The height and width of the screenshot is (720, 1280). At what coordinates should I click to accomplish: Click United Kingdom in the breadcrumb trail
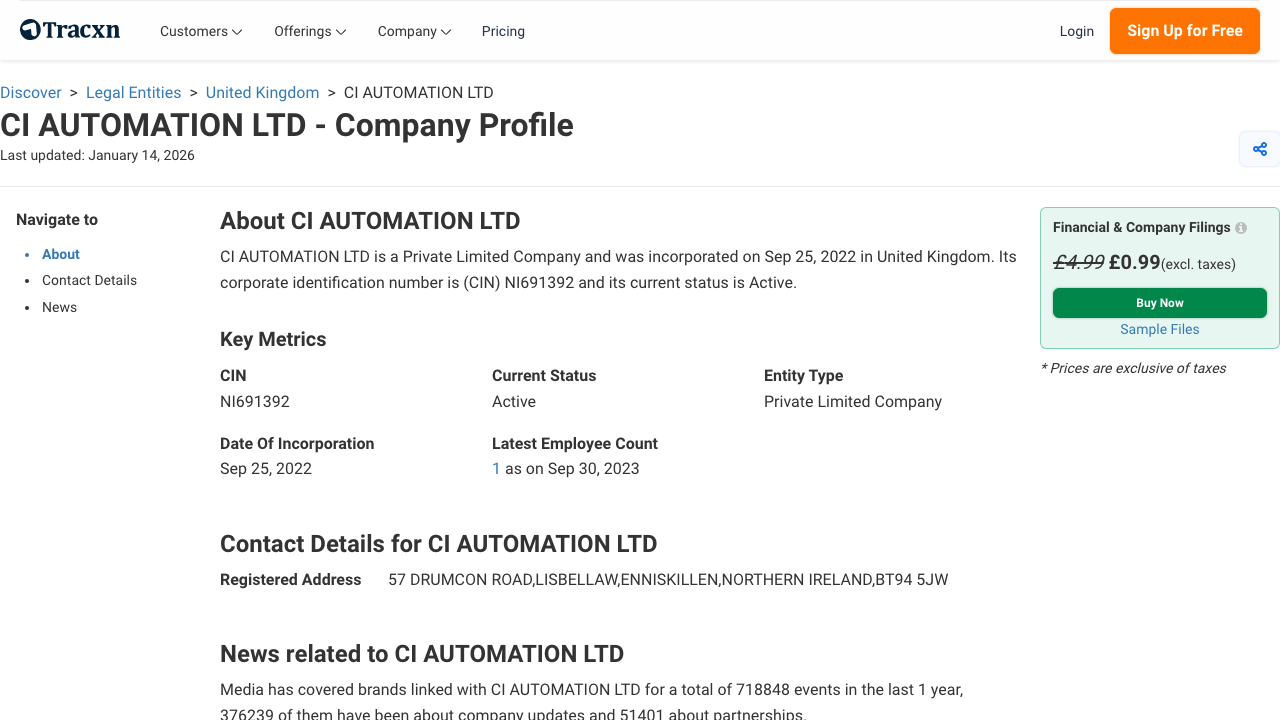pos(262,92)
